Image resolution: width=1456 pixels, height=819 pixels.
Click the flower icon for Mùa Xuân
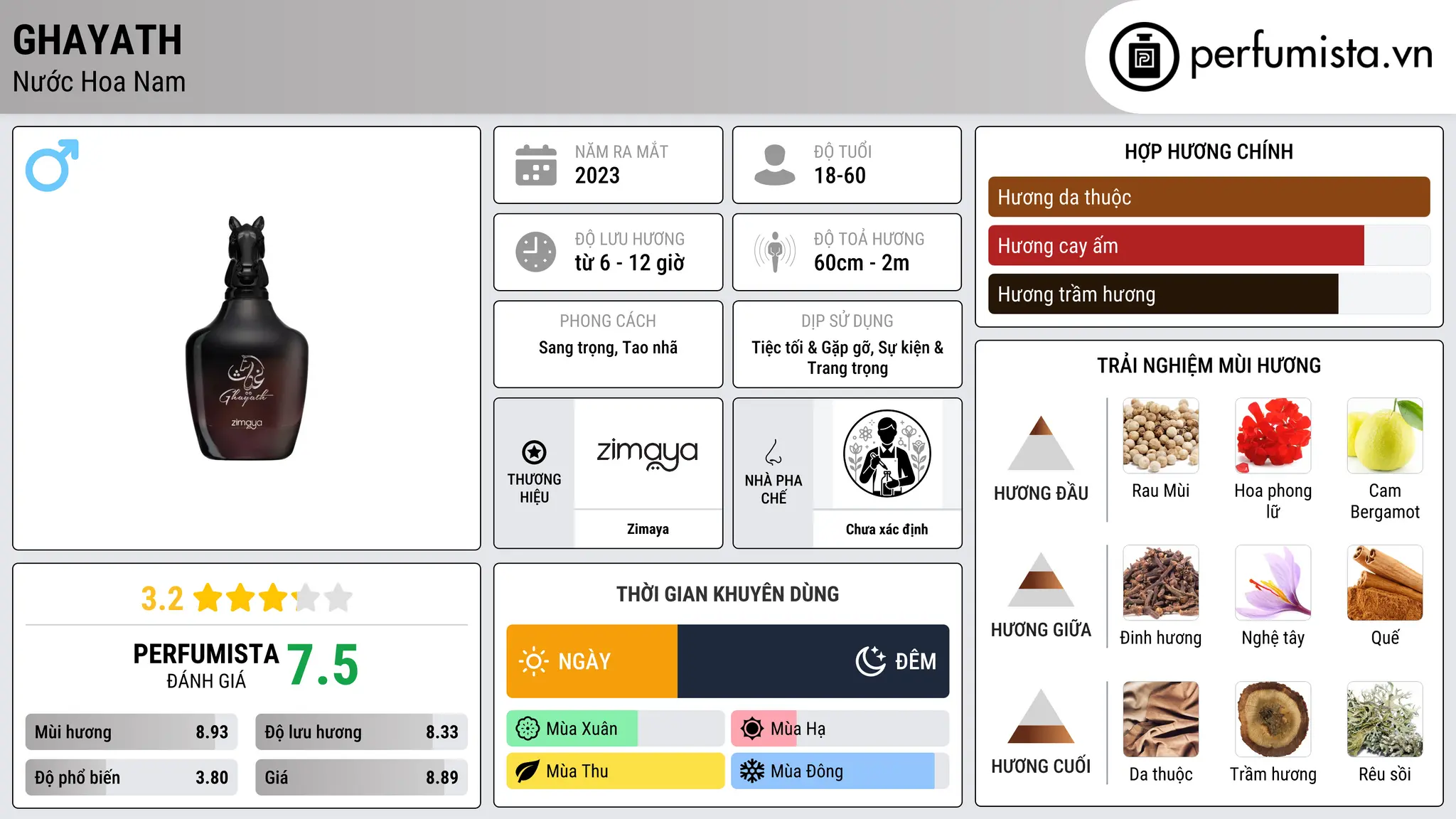(528, 729)
